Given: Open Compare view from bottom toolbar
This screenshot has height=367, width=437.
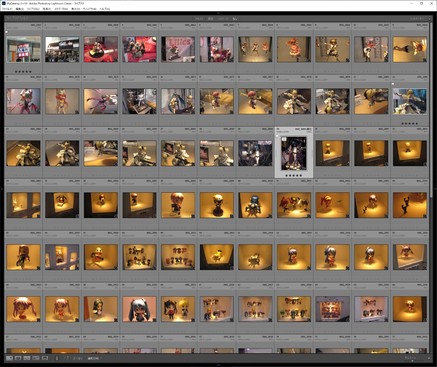Looking at the screenshot, I should tap(27, 358).
